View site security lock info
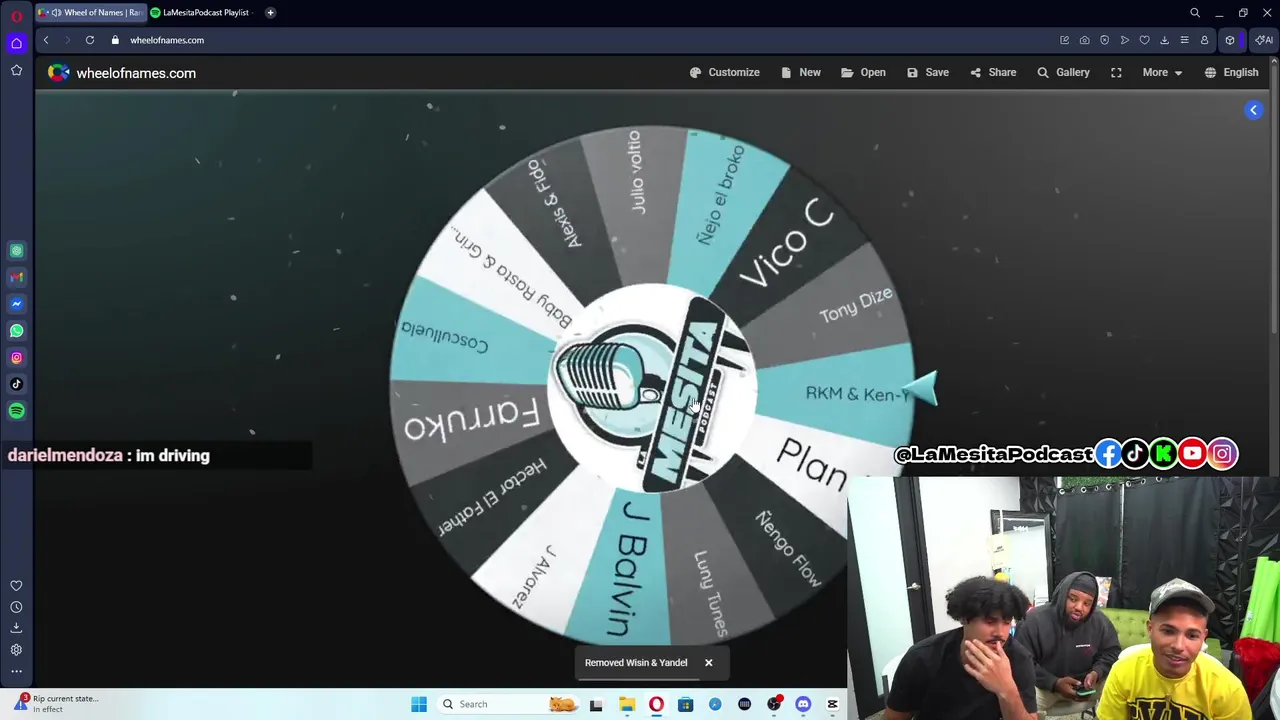This screenshot has width=1280, height=720. [115, 40]
